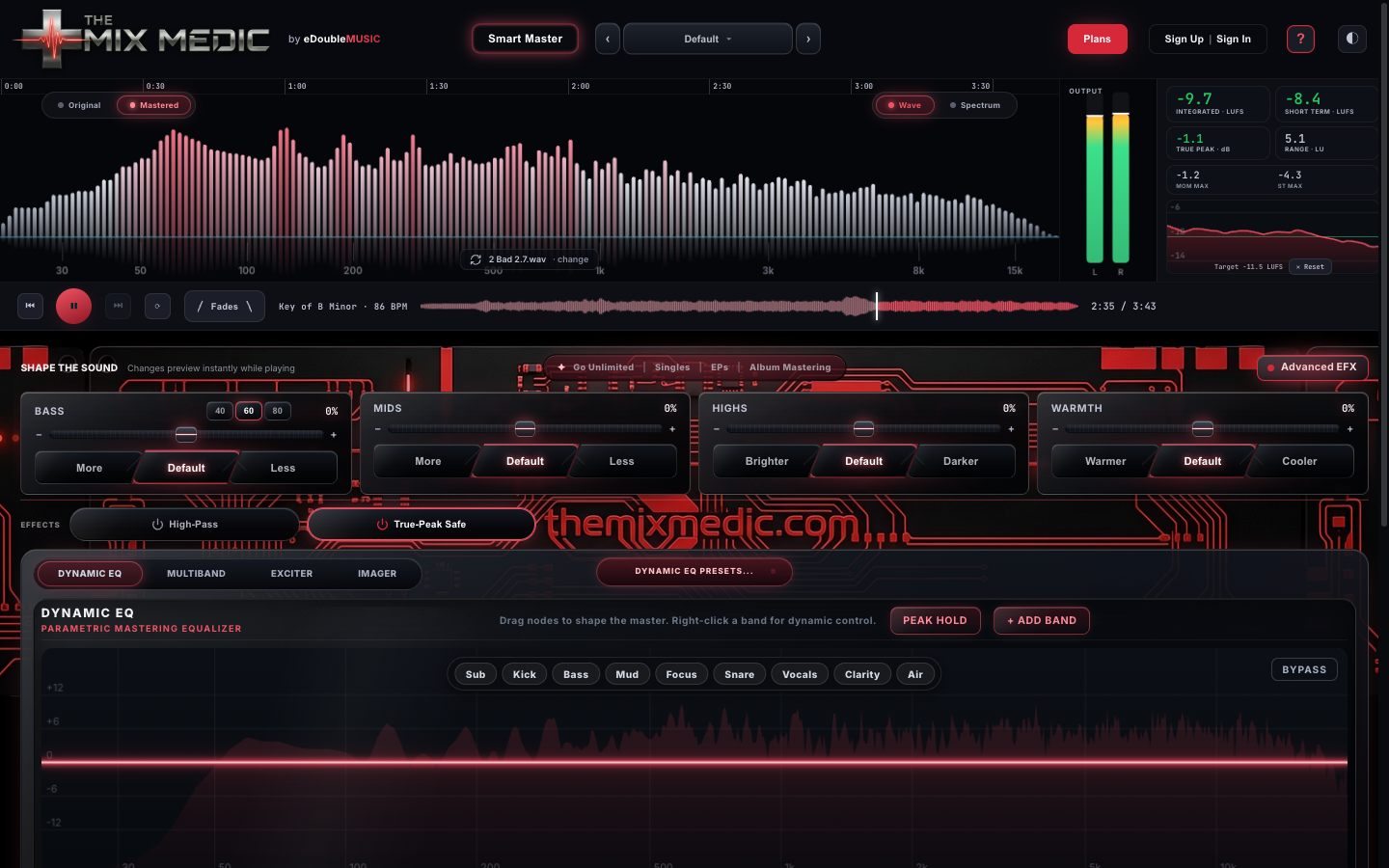Click Brighter under Highs
This screenshot has height=868, width=1389.
[x=767, y=461]
